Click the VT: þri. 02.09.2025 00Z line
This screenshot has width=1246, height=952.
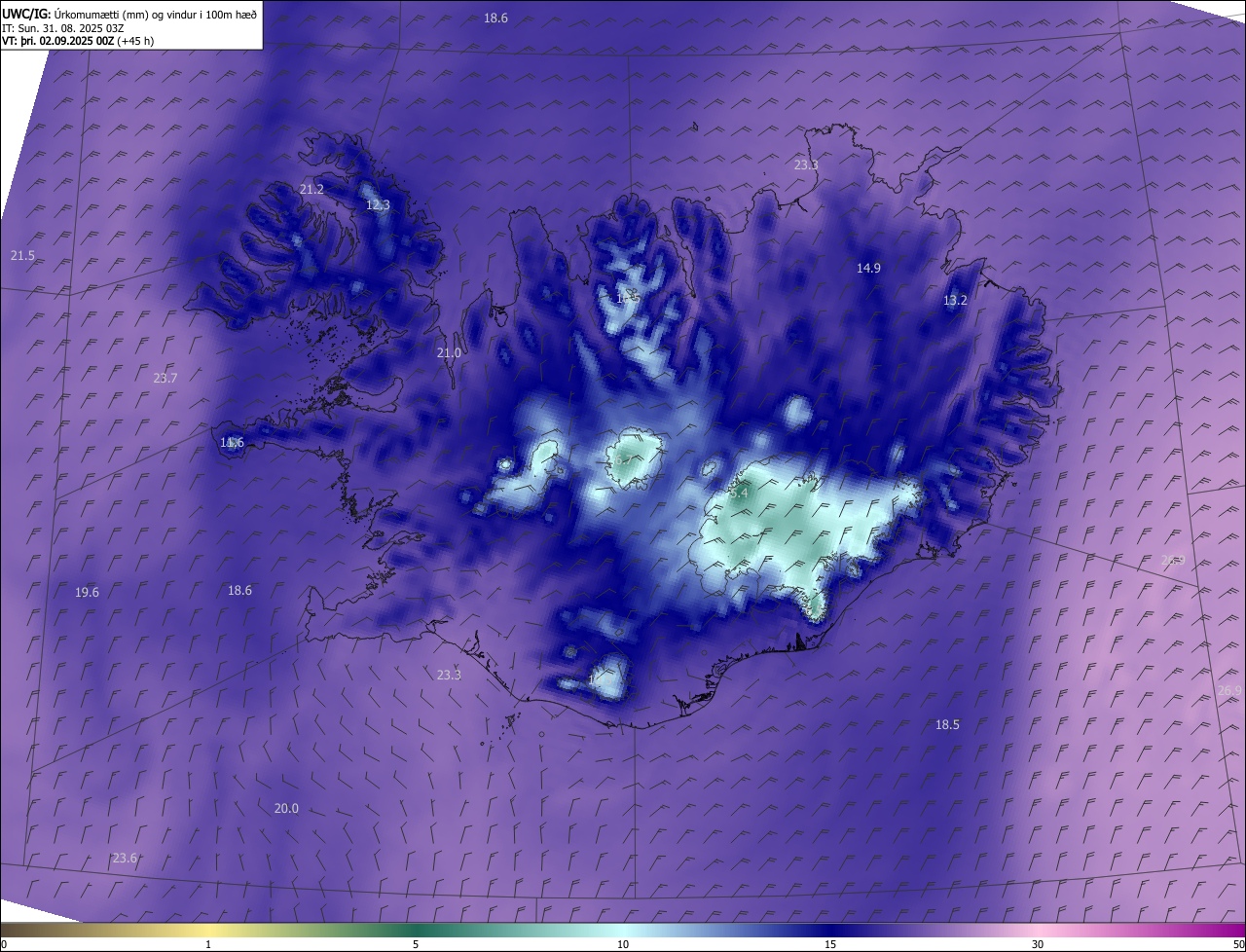[78, 41]
